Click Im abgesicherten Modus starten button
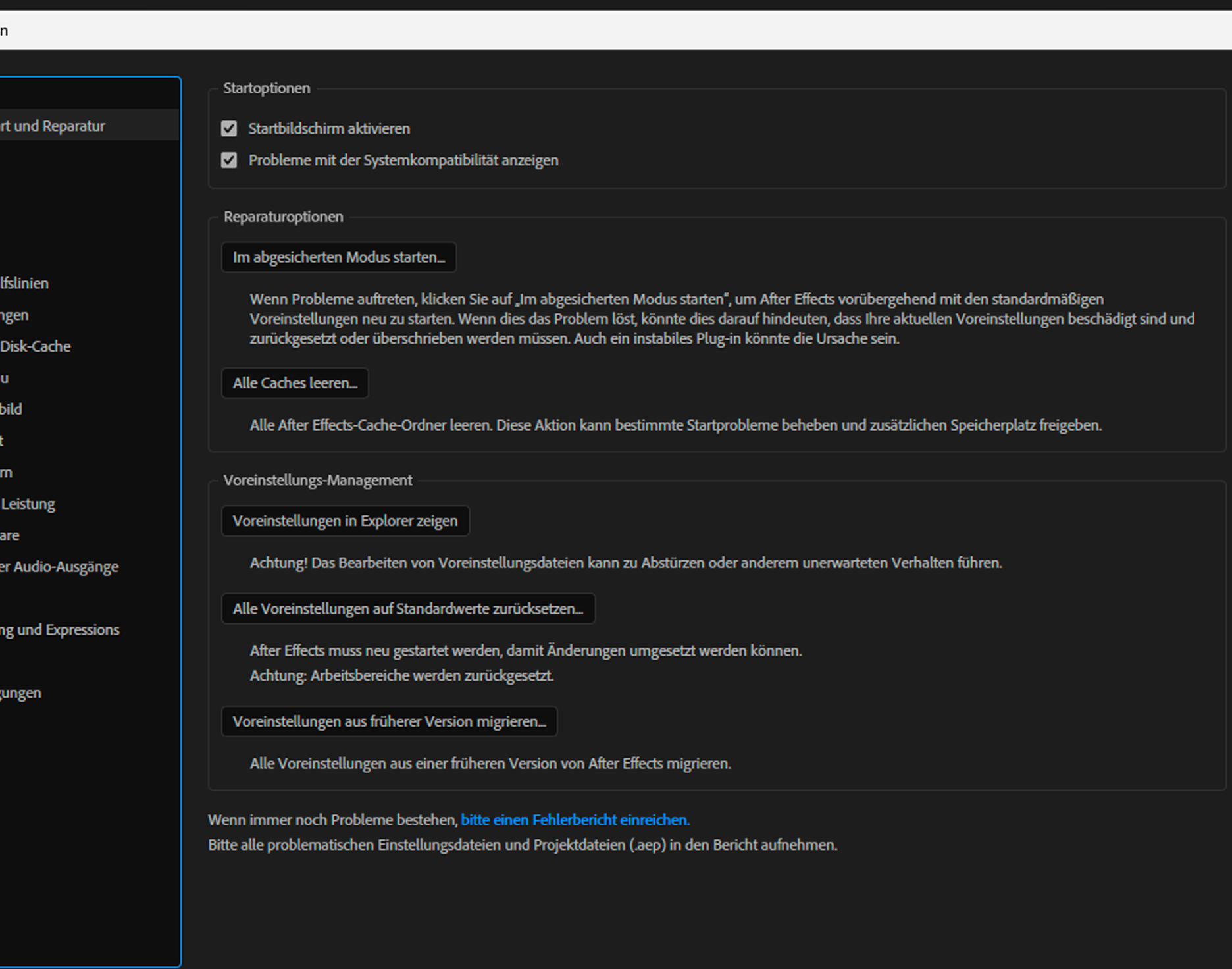1232x969 pixels. coord(339,257)
